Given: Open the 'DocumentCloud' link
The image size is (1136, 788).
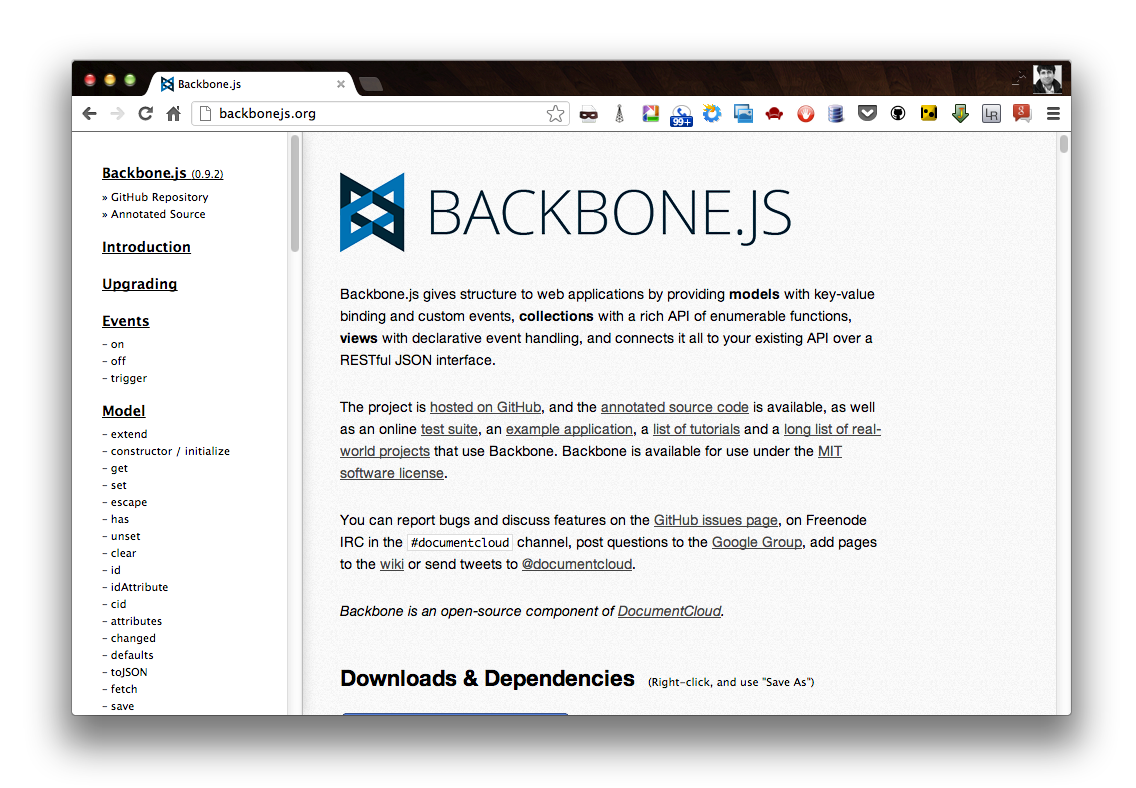Looking at the screenshot, I should (x=669, y=611).
